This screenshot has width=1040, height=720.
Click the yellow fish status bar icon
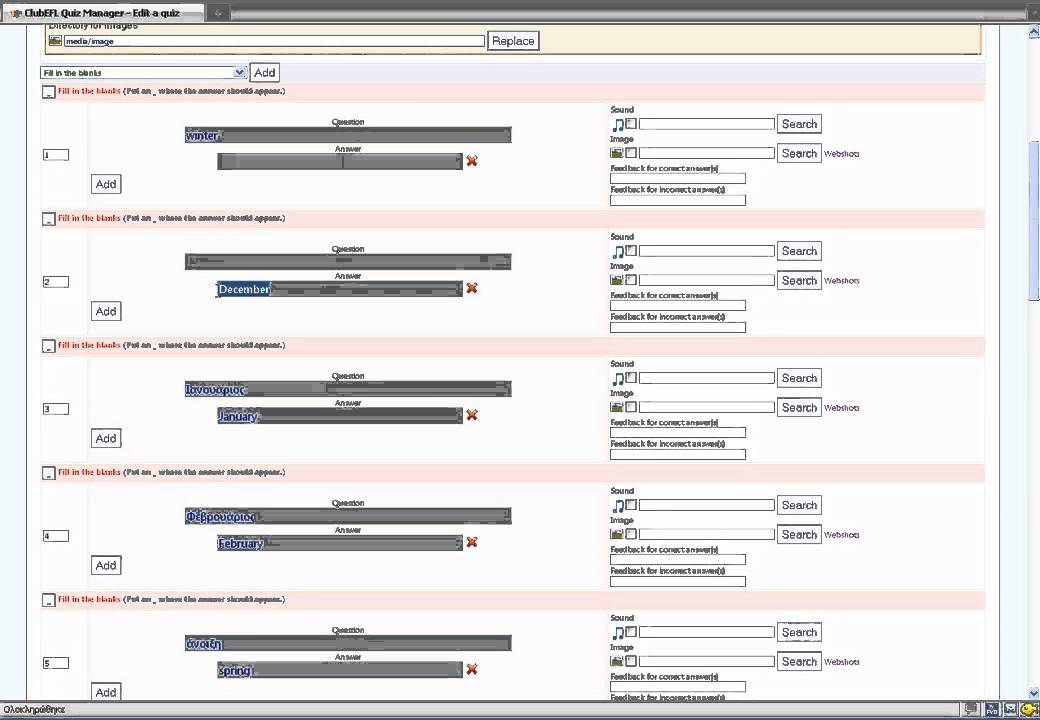click(x=1029, y=709)
